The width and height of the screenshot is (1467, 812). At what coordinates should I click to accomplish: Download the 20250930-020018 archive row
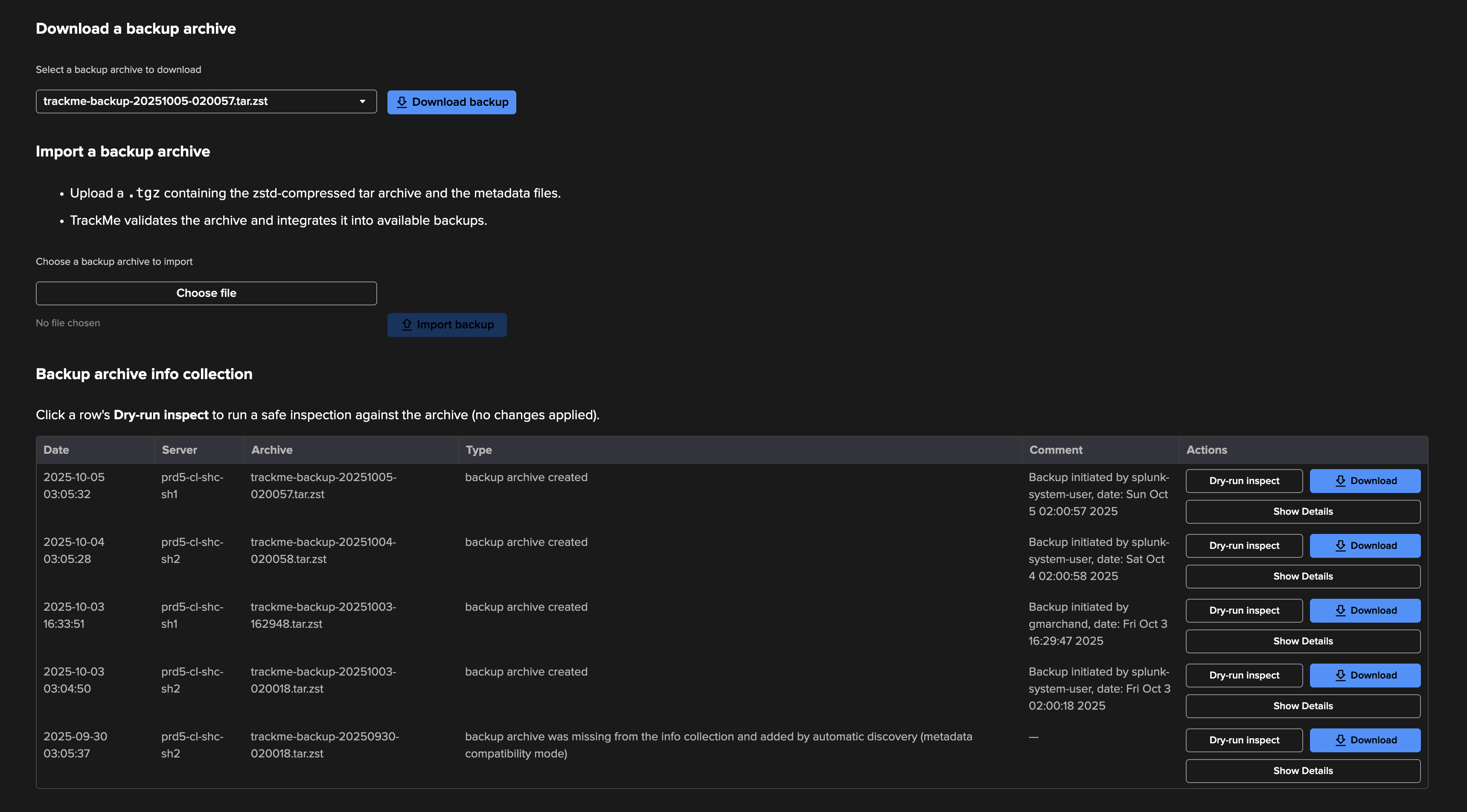(1365, 740)
